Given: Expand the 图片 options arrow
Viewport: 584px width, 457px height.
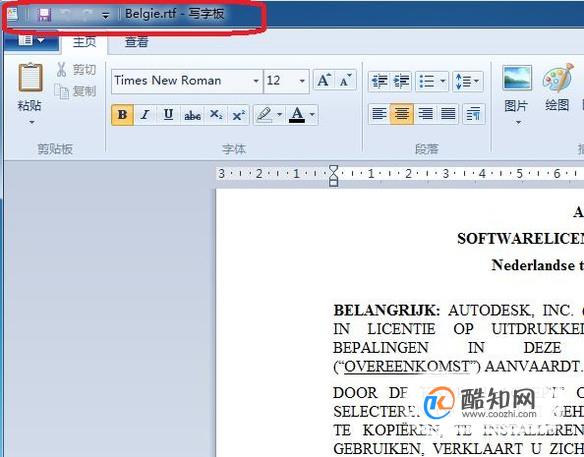Looking at the screenshot, I should (518, 122).
